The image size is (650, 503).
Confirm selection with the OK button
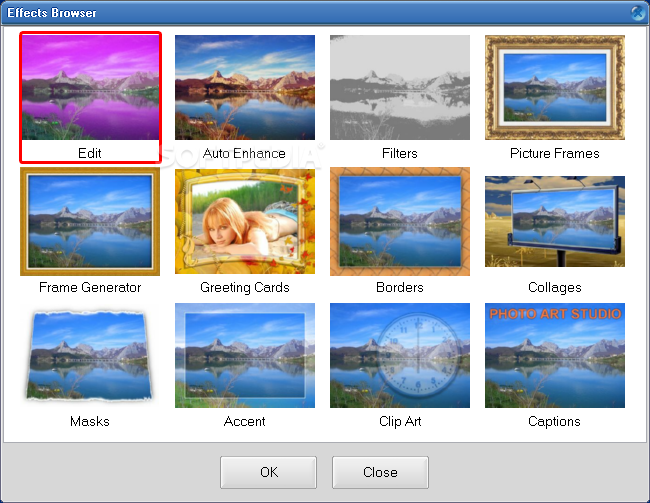(x=269, y=472)
